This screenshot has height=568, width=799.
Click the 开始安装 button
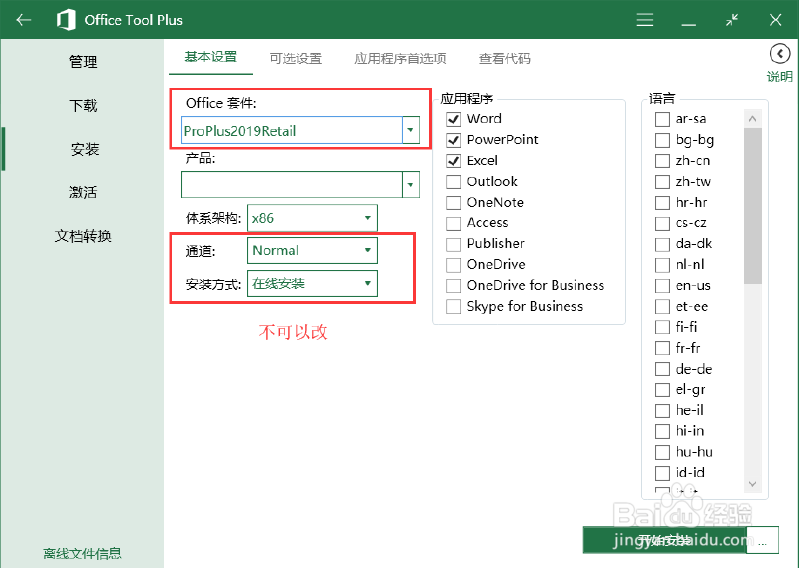pos(665,540)
